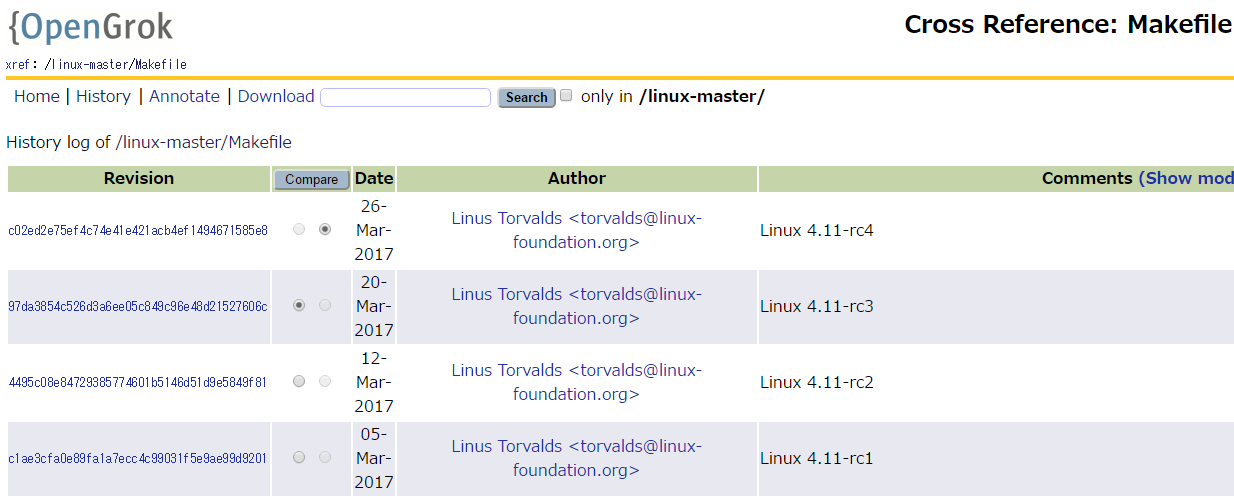Open revision starting with c1ae3cfa
1234x500 pixels.
[138, 458]
